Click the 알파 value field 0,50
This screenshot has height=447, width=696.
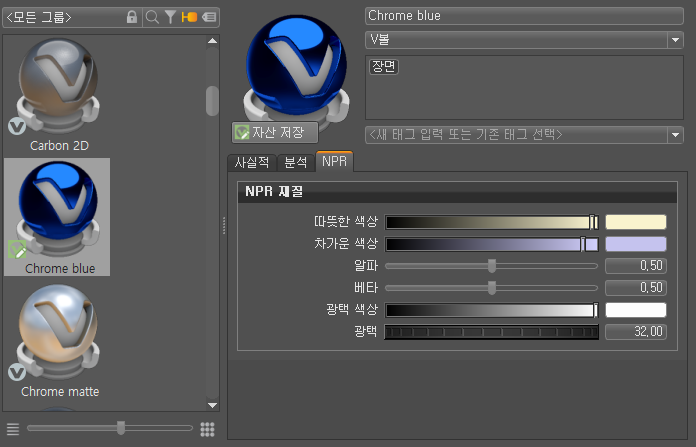636,266
